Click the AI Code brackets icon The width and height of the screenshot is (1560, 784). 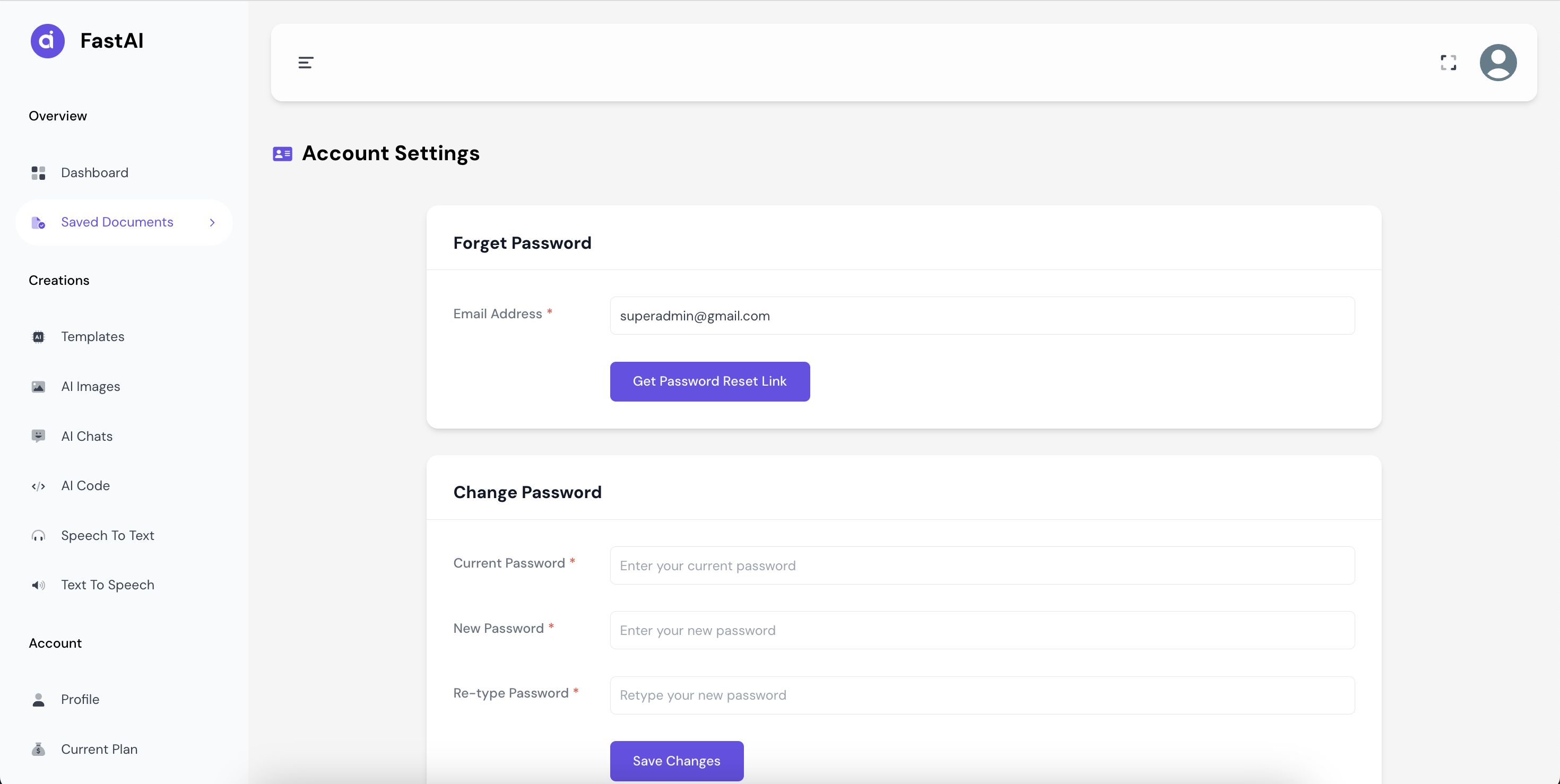point(38,486)
